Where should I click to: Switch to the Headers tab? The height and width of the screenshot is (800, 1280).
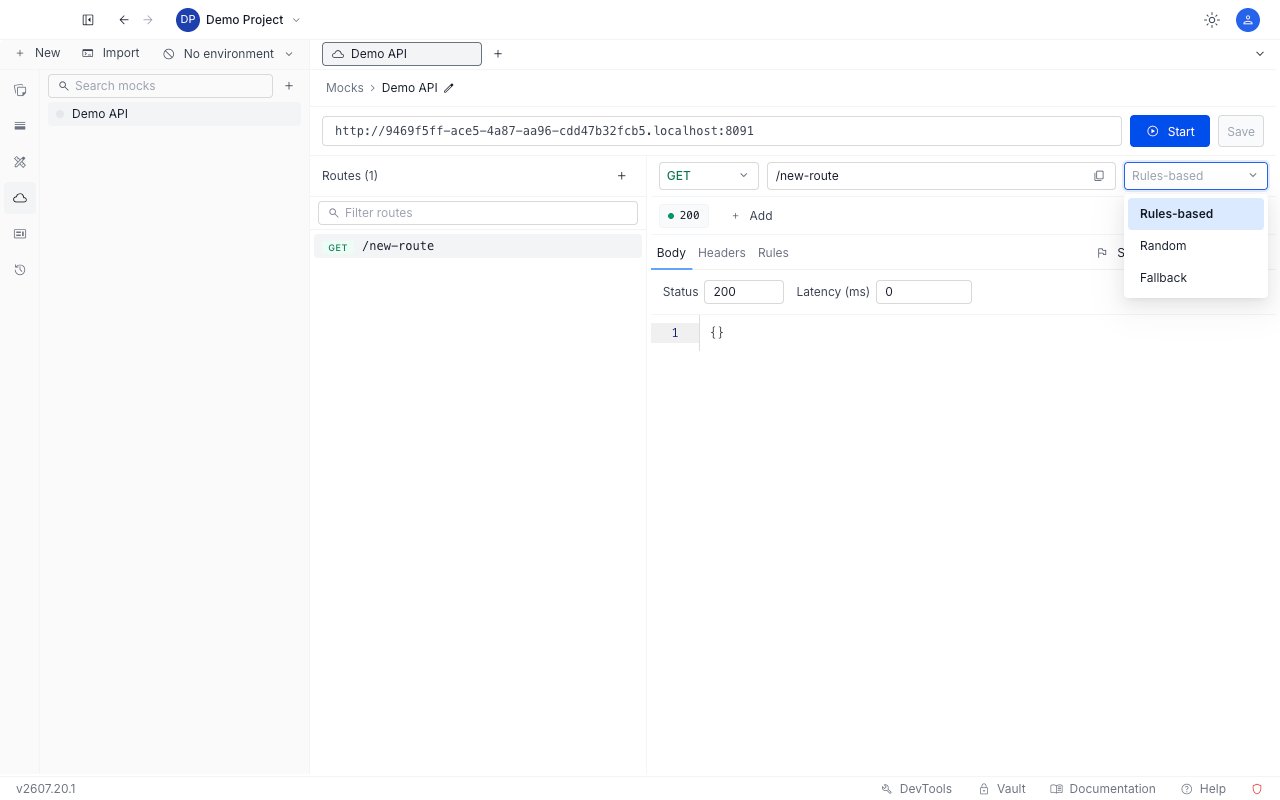point(722,253)
